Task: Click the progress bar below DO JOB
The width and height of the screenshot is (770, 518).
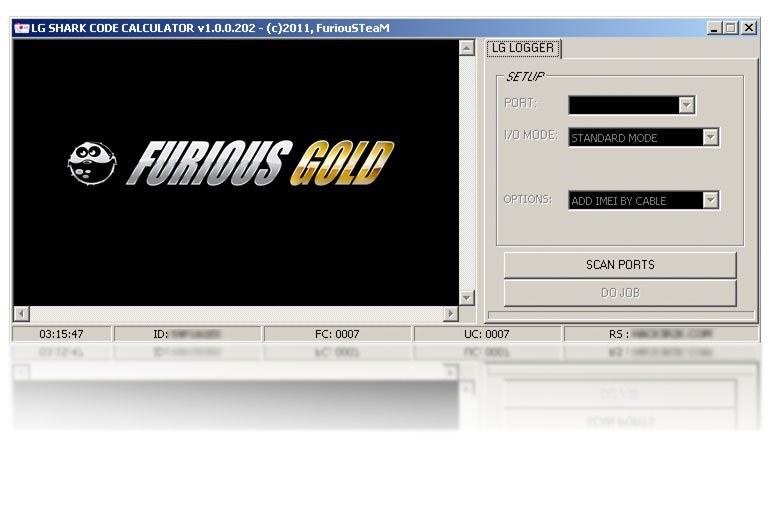Action: [620, 316]
